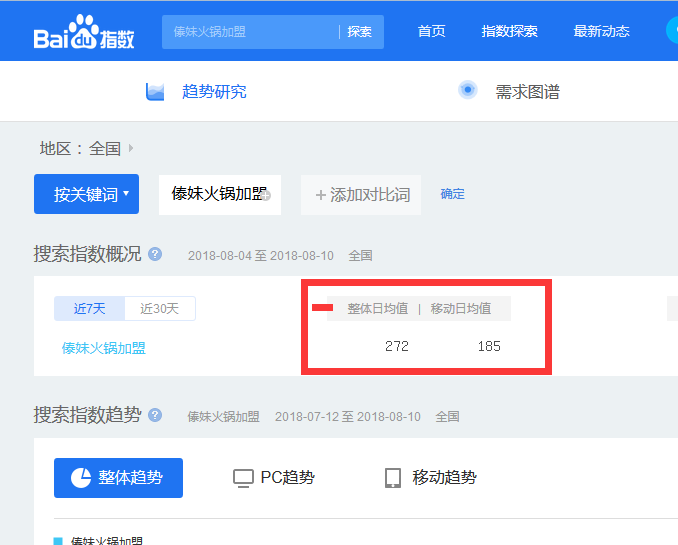Click date range 2018-07-12 至 2018-08-10
Screen dimensions: 678x545
[x=348, y=417]
